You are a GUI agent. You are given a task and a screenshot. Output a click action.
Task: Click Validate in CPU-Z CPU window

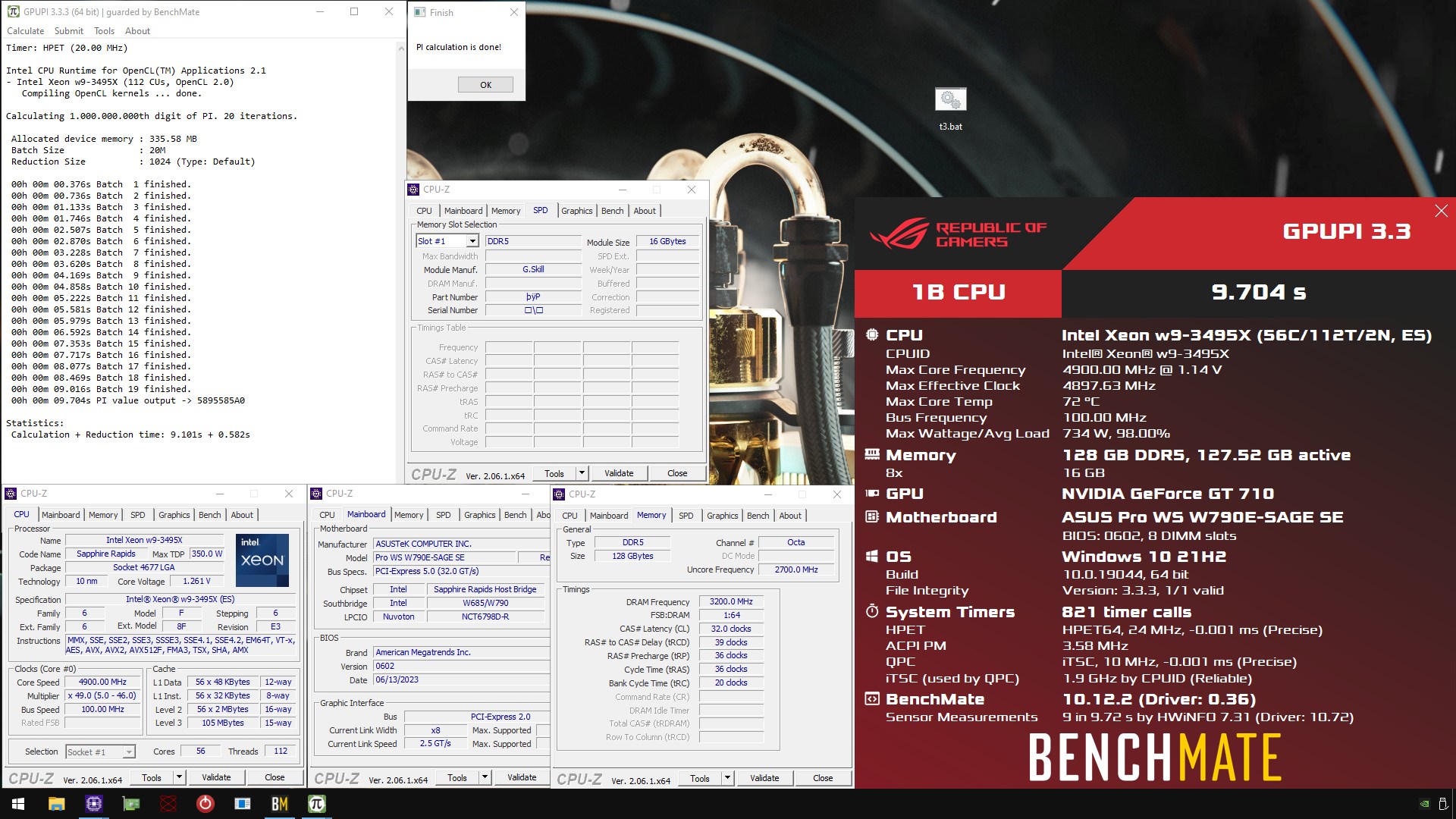[216, 777]
